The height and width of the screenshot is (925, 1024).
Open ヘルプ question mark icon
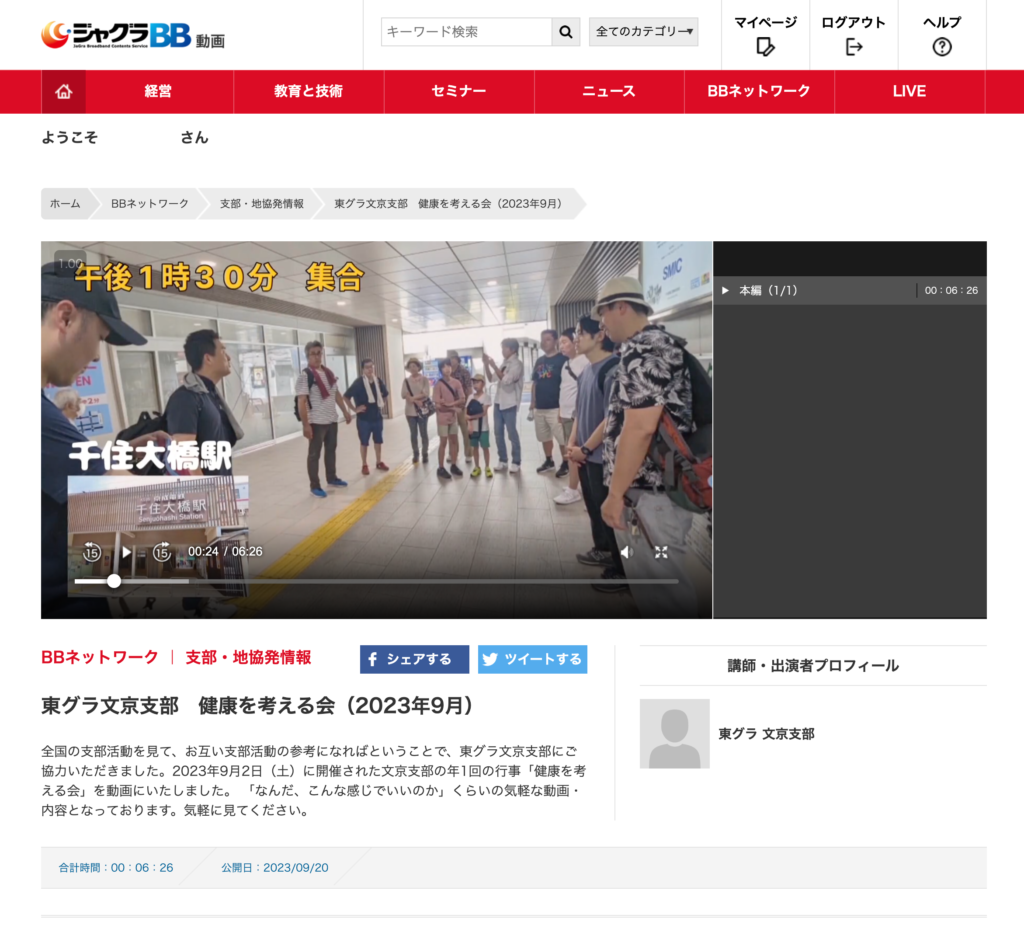[x=942, y=47]
